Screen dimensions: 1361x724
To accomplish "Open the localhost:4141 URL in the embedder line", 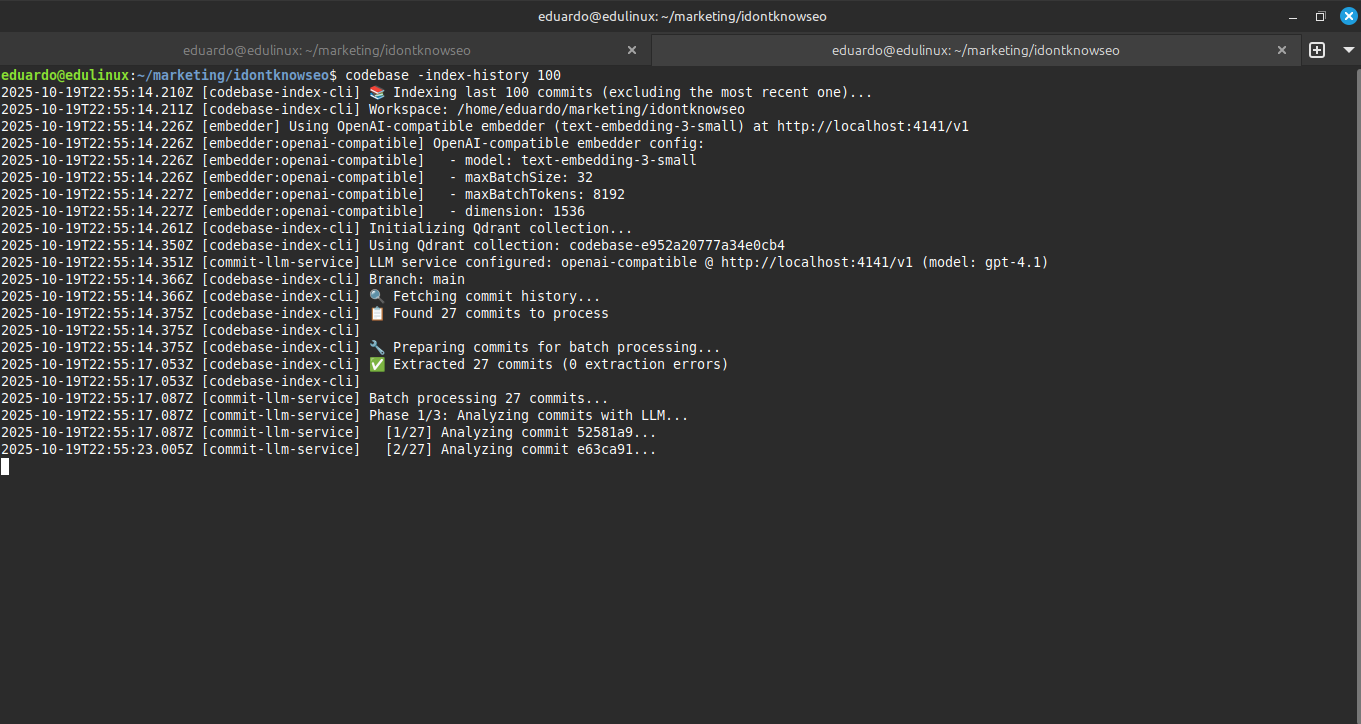I will (872, 126).
